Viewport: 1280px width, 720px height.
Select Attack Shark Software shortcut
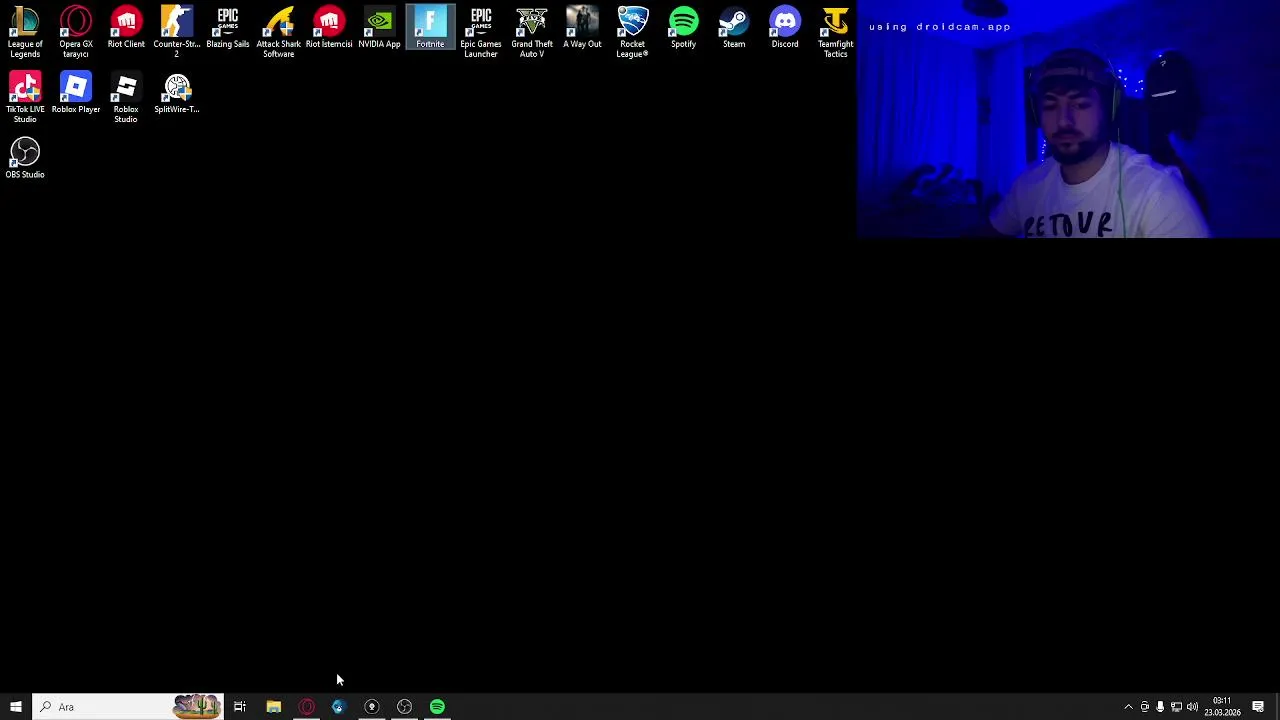278,32
